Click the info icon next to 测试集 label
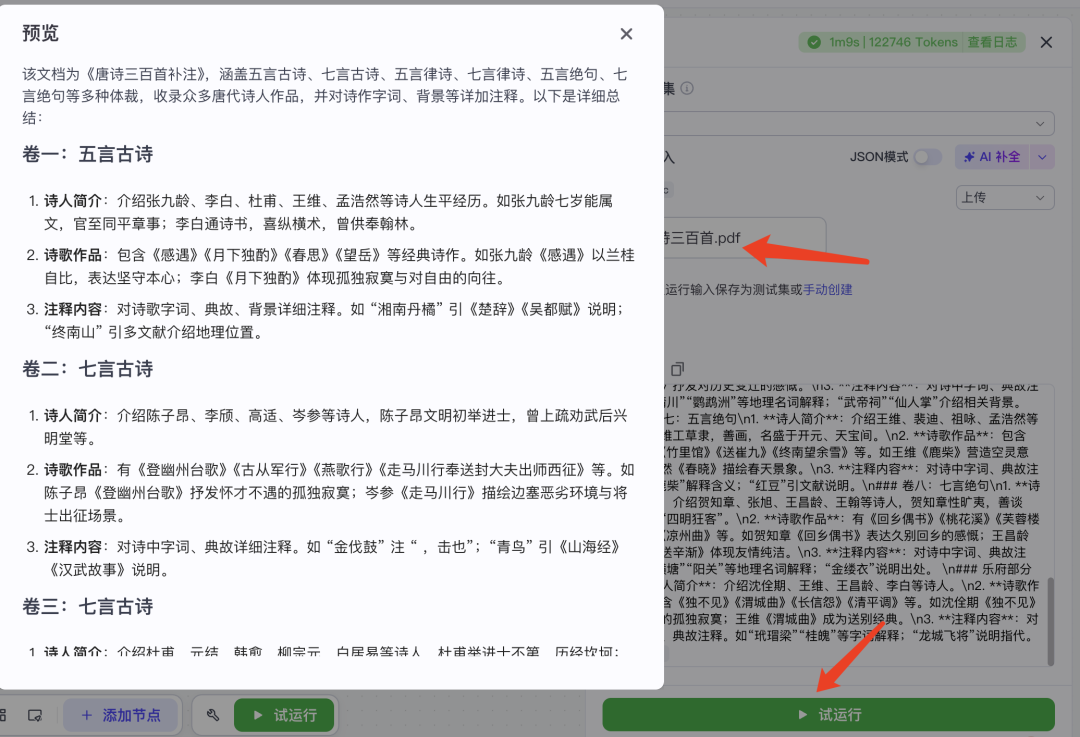The height and width of the screenshot is (737, 1080). [689, 88]
